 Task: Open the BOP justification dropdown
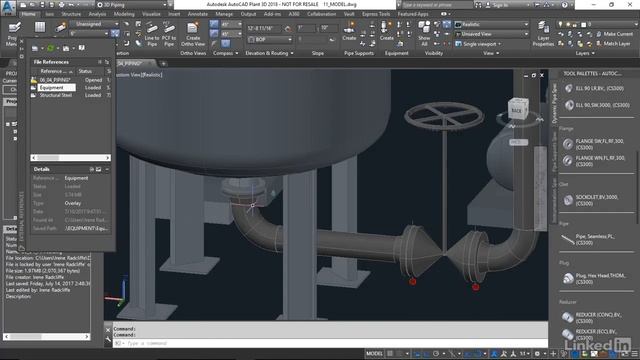[x=270, y=40]
